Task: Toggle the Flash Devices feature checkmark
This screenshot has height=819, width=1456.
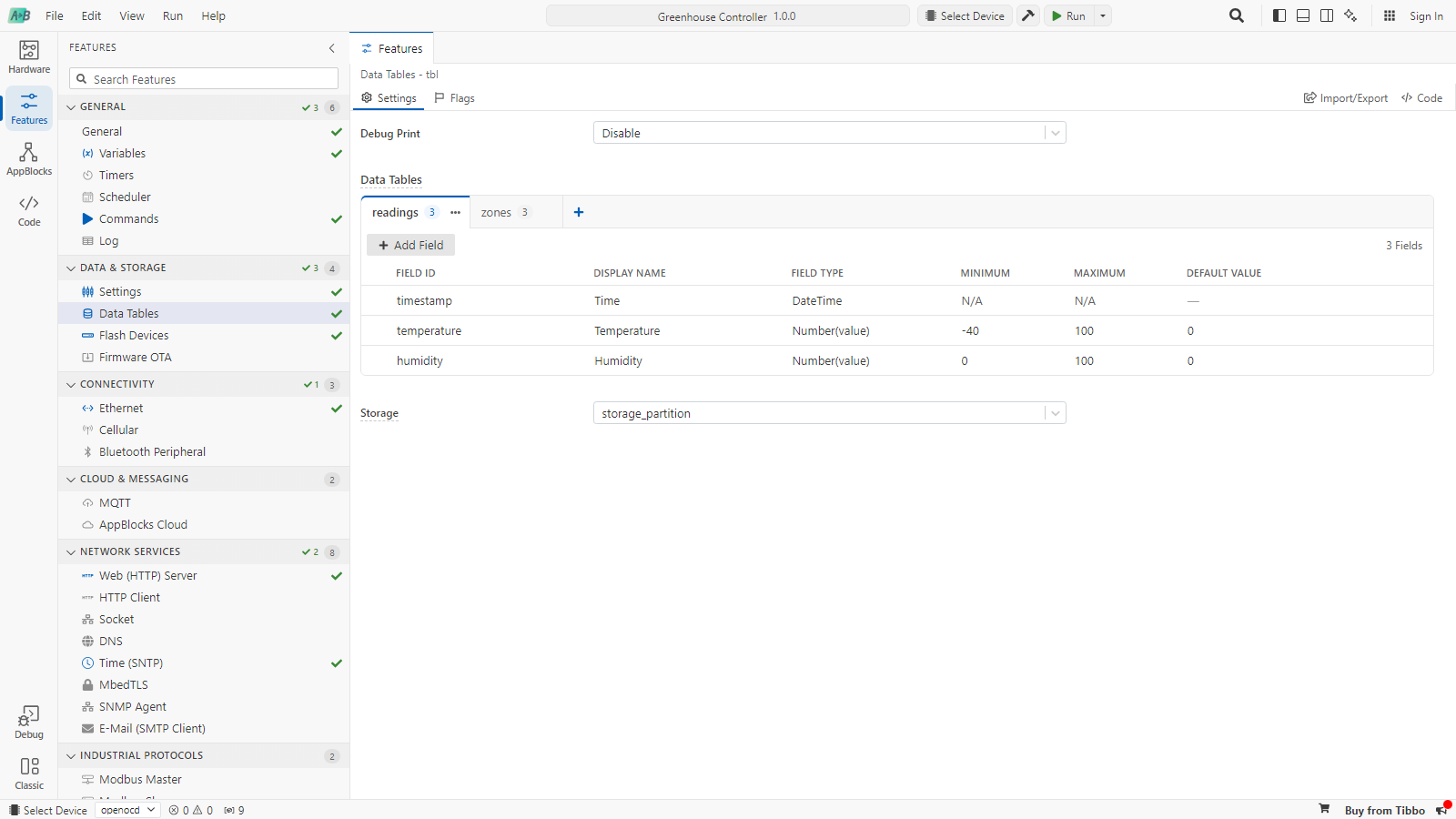Action: (337, 336)
